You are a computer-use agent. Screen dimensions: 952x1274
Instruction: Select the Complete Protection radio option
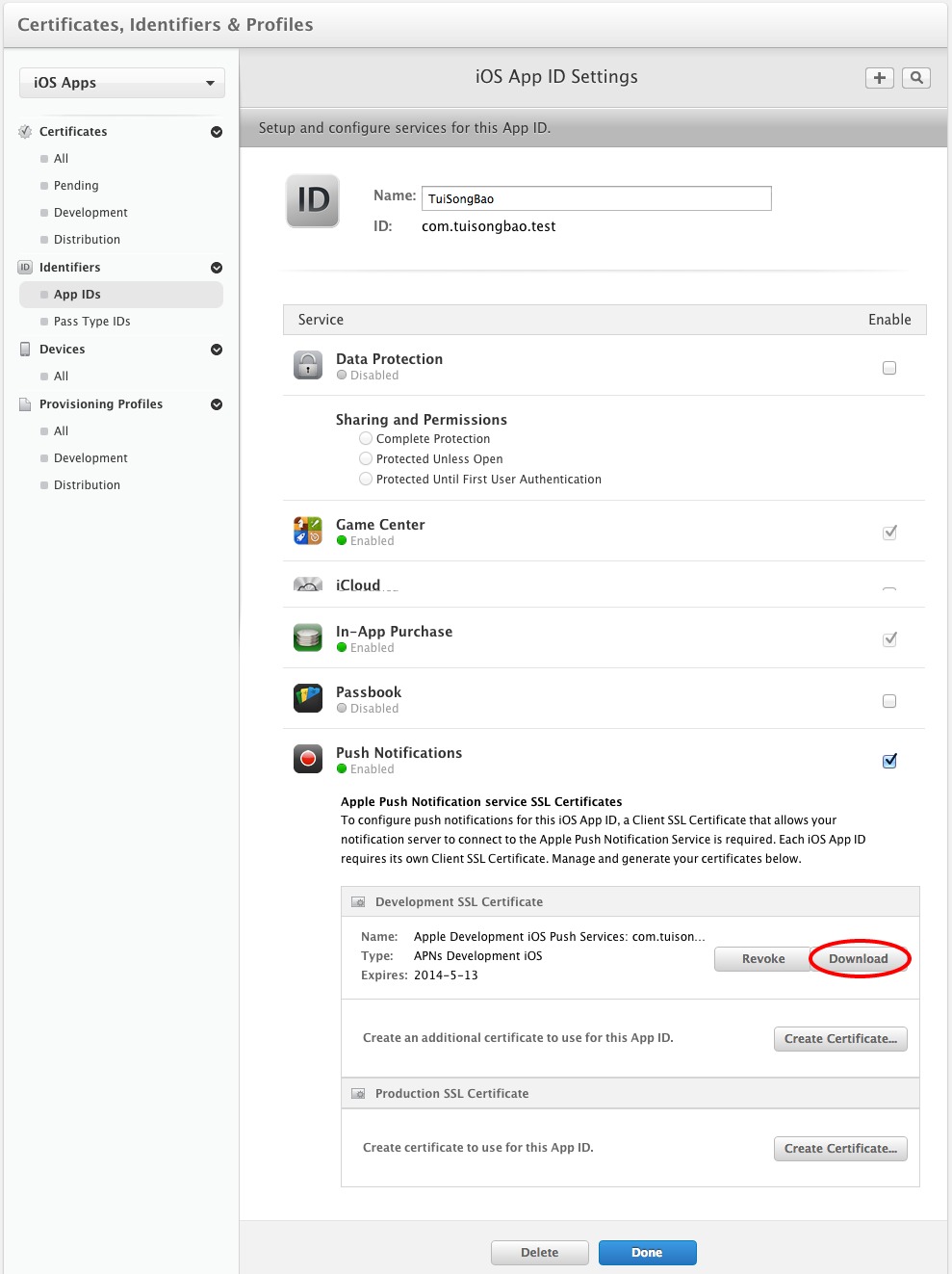tap(366, 438)
